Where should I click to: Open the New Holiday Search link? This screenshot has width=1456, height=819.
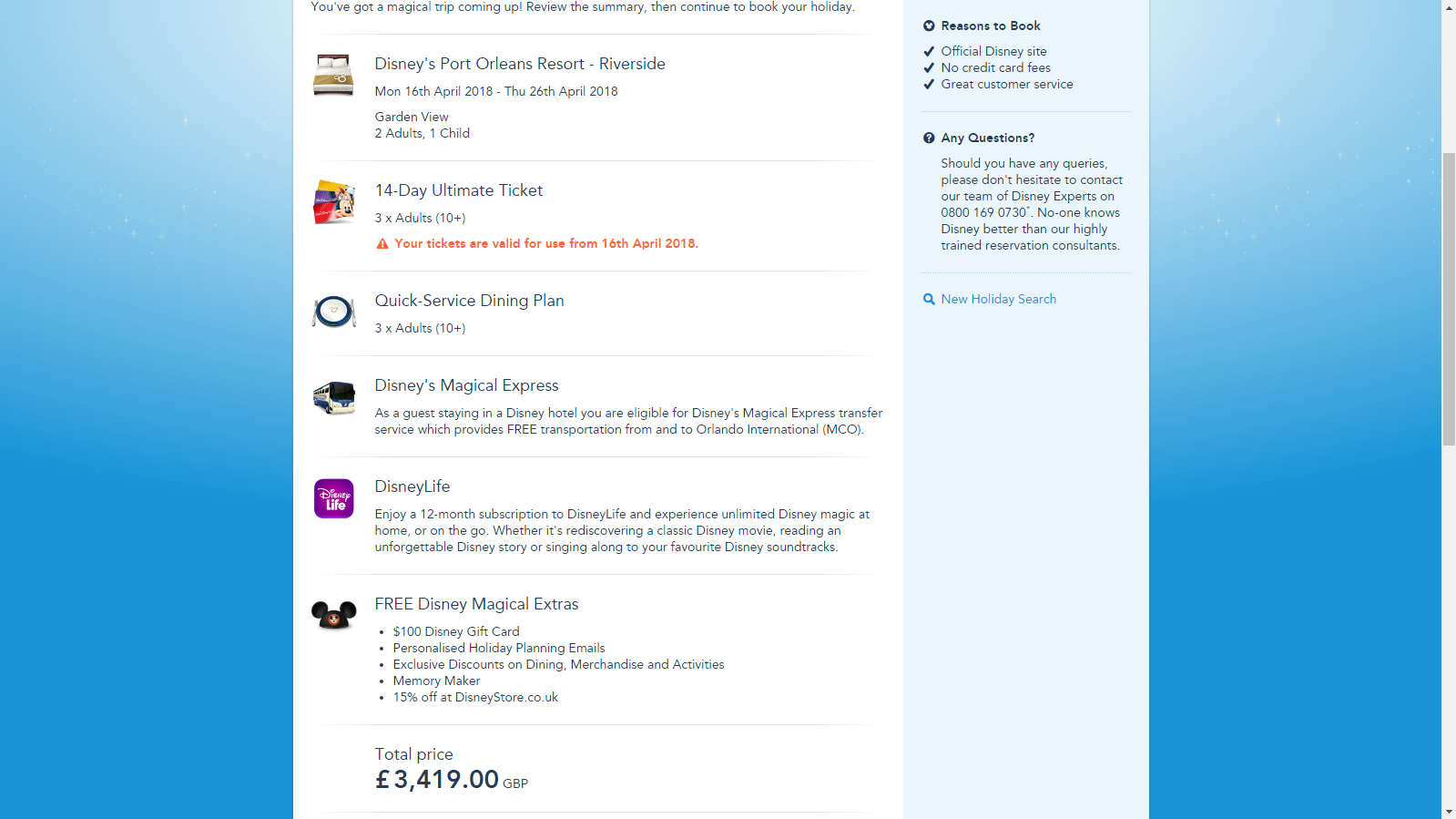pyautogui.click(x=998, y=299)
